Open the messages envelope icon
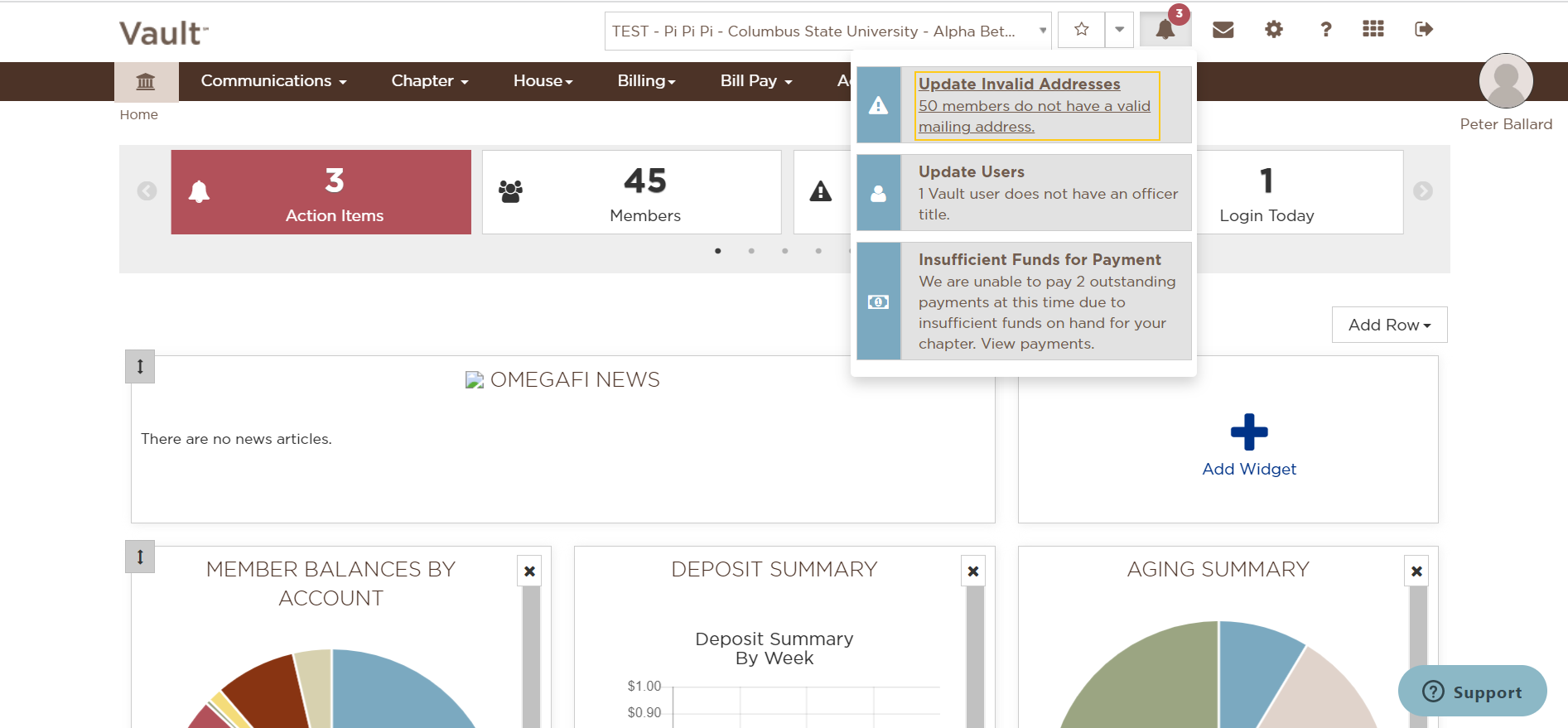This screenshot has width=1568, height=728. point(1223,30)
